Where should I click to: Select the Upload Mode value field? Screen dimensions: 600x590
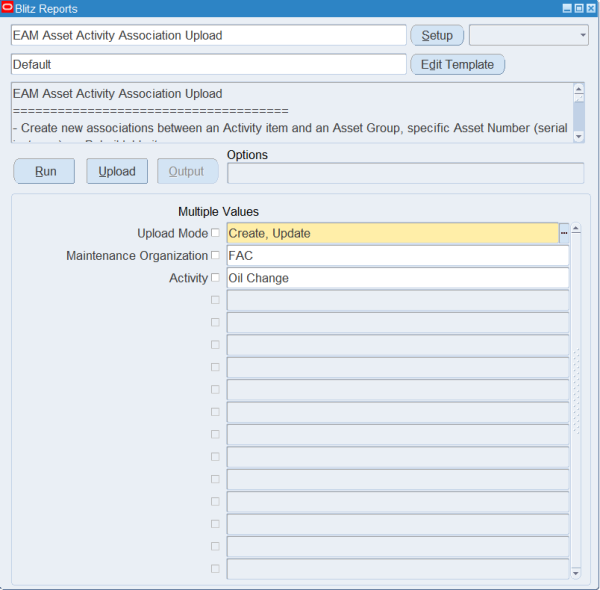coord(393,233)
